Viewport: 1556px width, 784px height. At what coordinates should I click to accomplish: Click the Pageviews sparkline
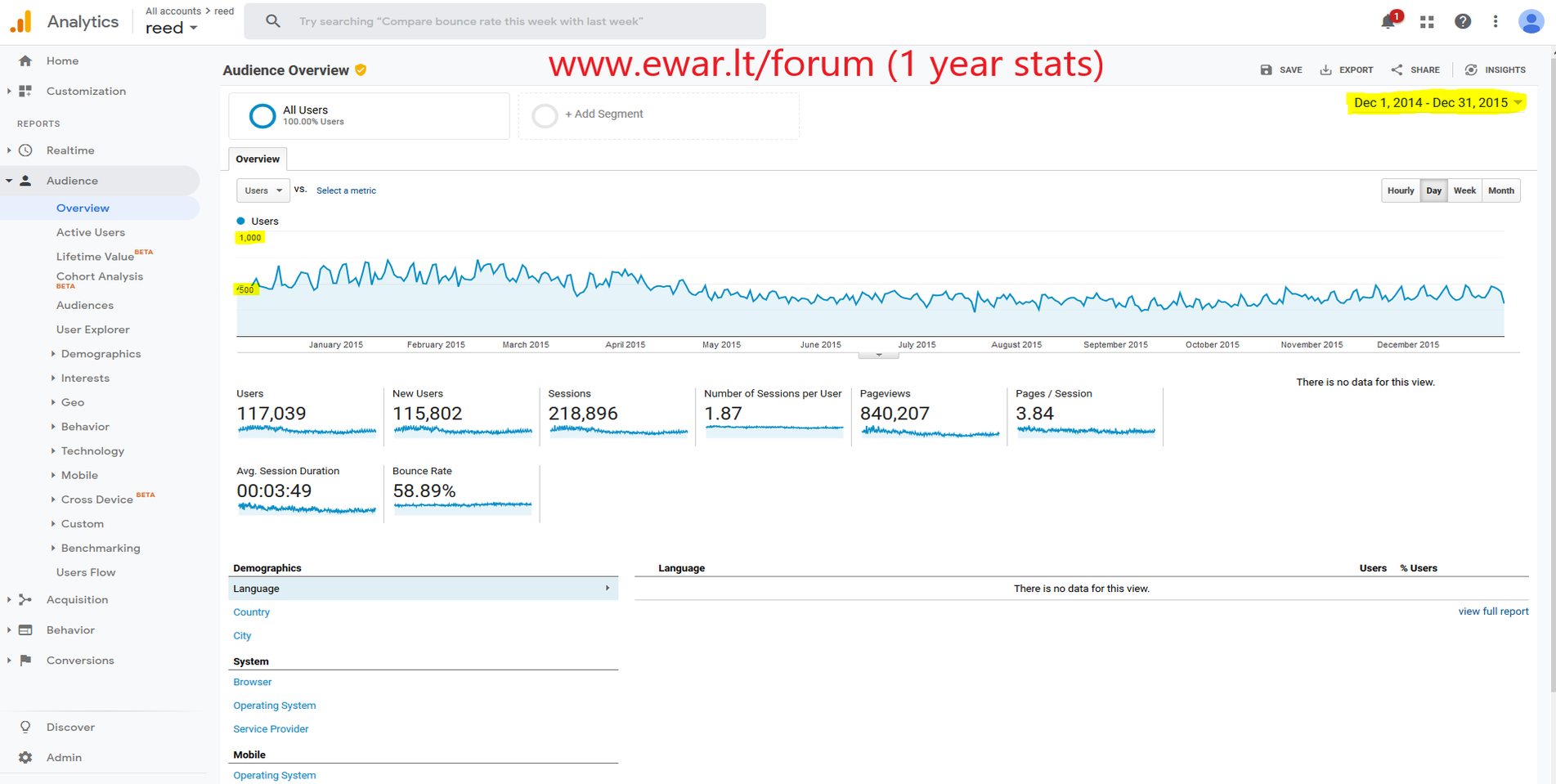[x=930, y=432]
